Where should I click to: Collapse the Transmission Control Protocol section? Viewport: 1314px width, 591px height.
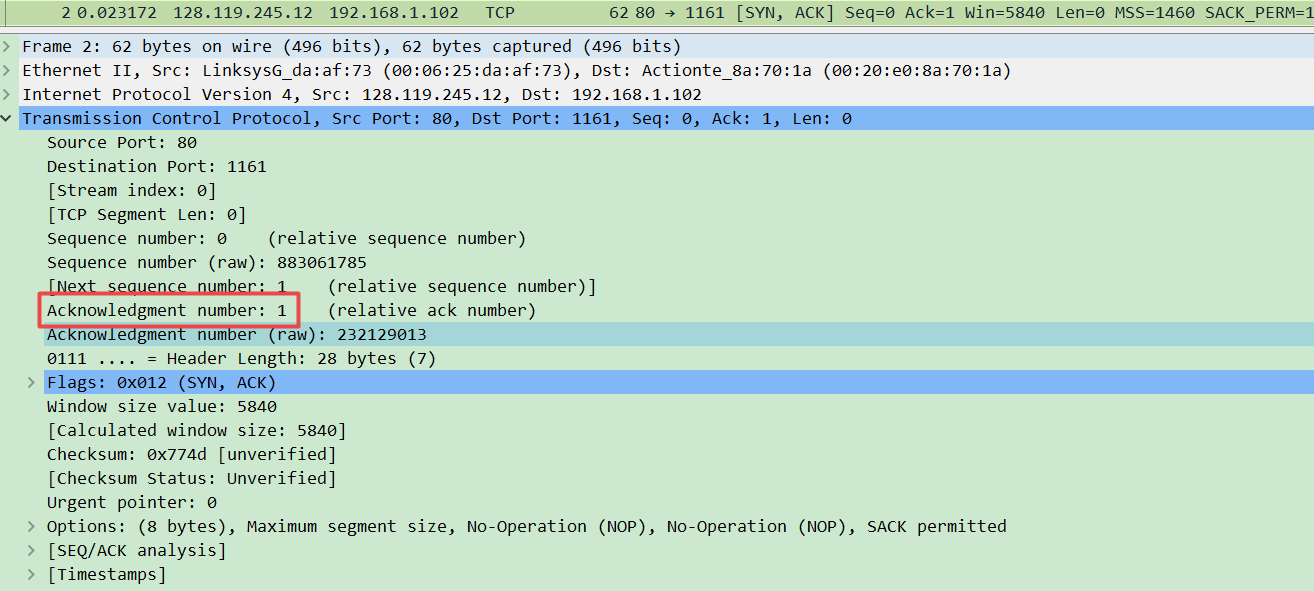coord(8,119)
